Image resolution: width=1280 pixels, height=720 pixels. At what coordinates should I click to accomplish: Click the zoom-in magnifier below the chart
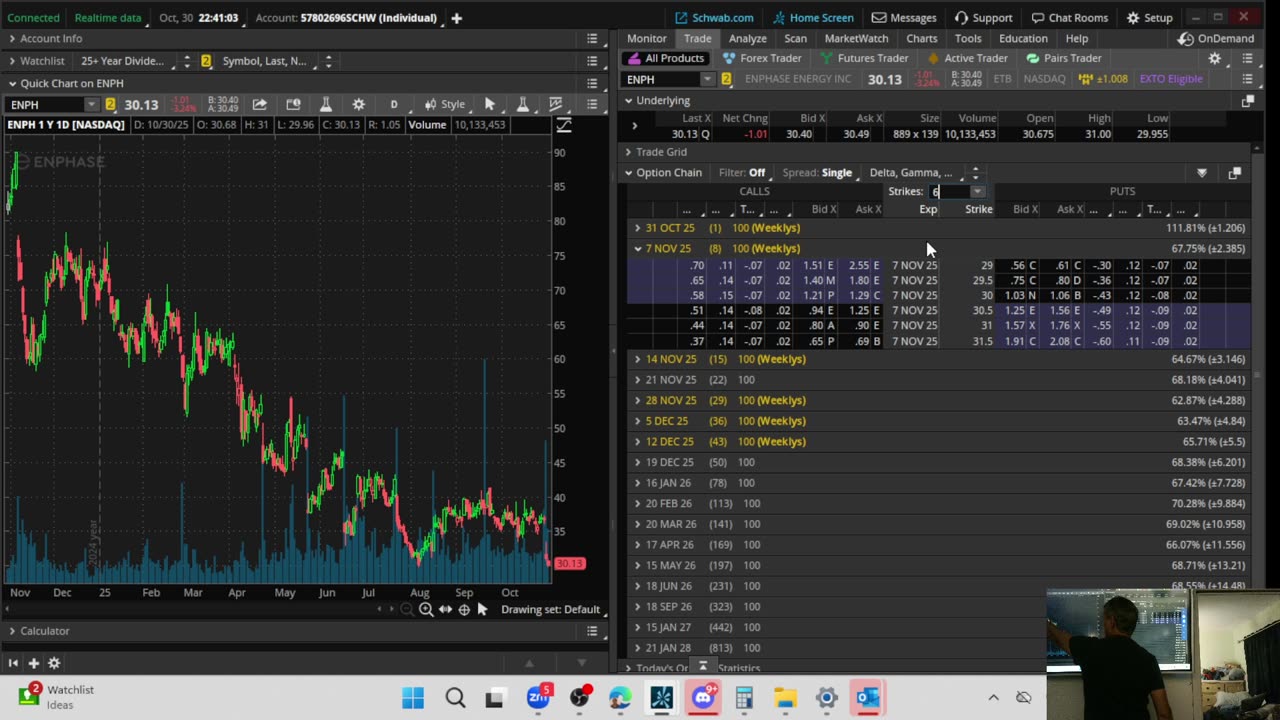point(426,609)
